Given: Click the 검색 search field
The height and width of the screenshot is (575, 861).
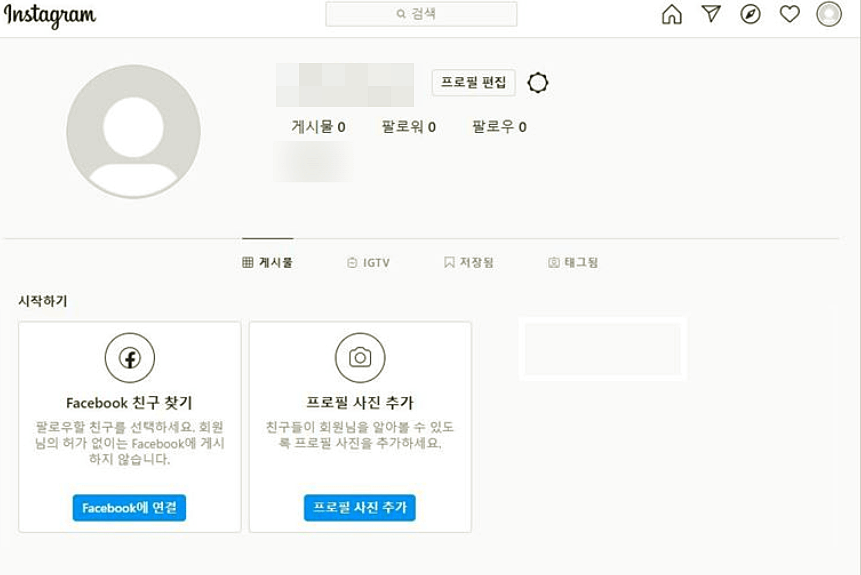Looking at the screenshot, I should tap(421, 14).
